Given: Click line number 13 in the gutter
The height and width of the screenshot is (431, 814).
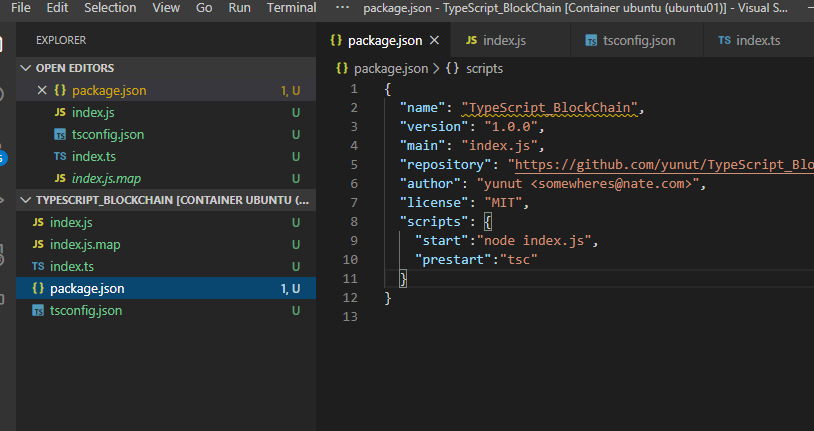Looking at the screenshot, I should click(350, 317).
